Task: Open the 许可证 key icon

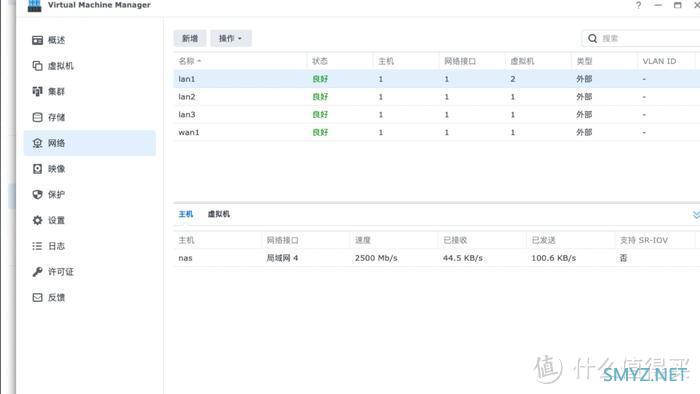Action: 38,272
